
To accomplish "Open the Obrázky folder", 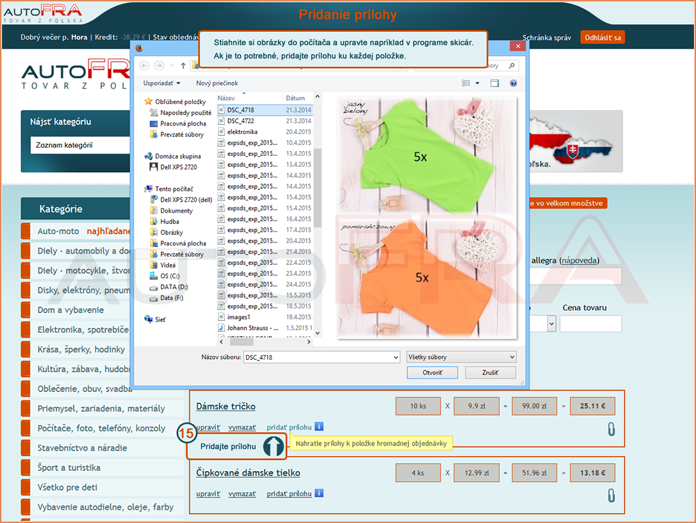I will coord(171,233).
